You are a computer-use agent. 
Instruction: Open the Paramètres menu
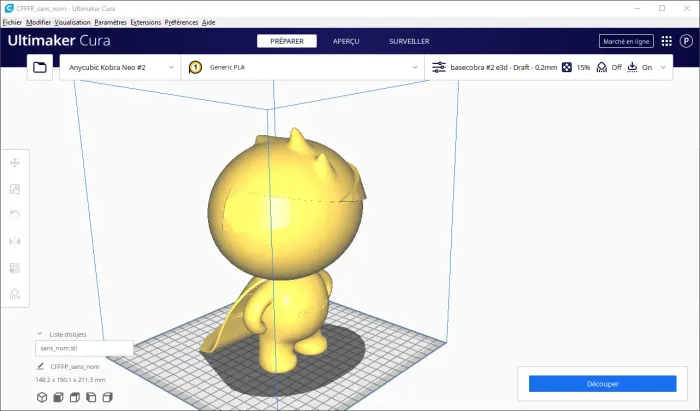point(110,22)
